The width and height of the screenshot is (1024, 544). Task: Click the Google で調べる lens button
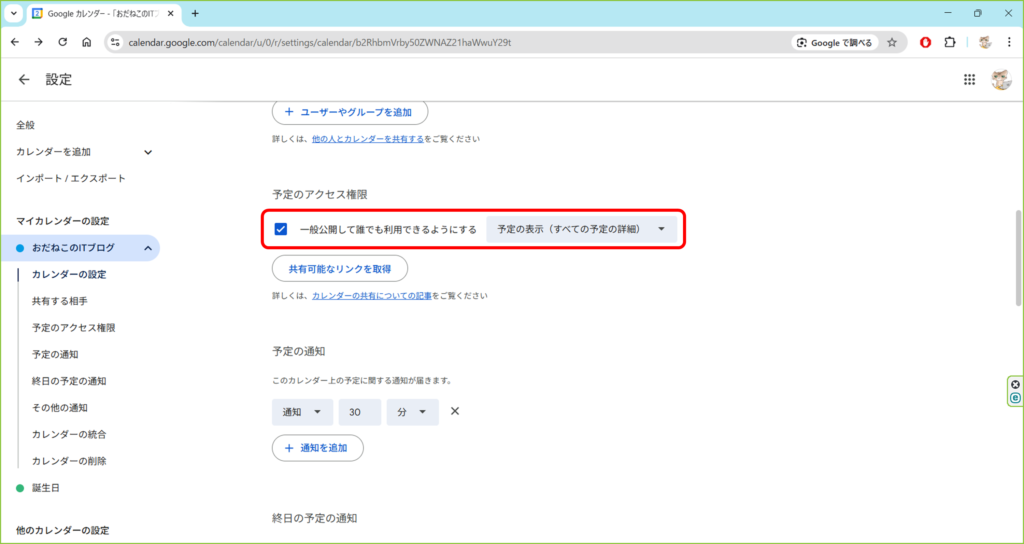pyautogui.click(x=835, y=43)
